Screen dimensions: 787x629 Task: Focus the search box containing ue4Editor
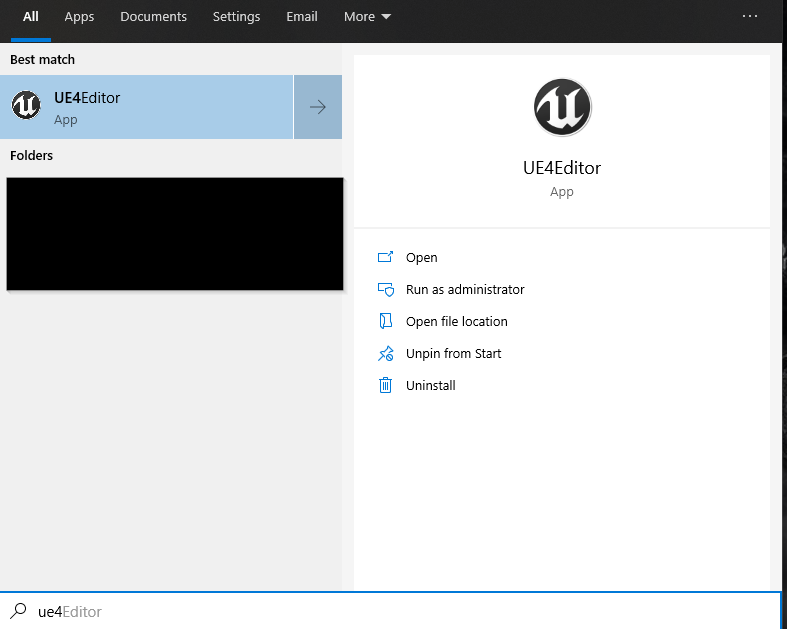point(390,611)
